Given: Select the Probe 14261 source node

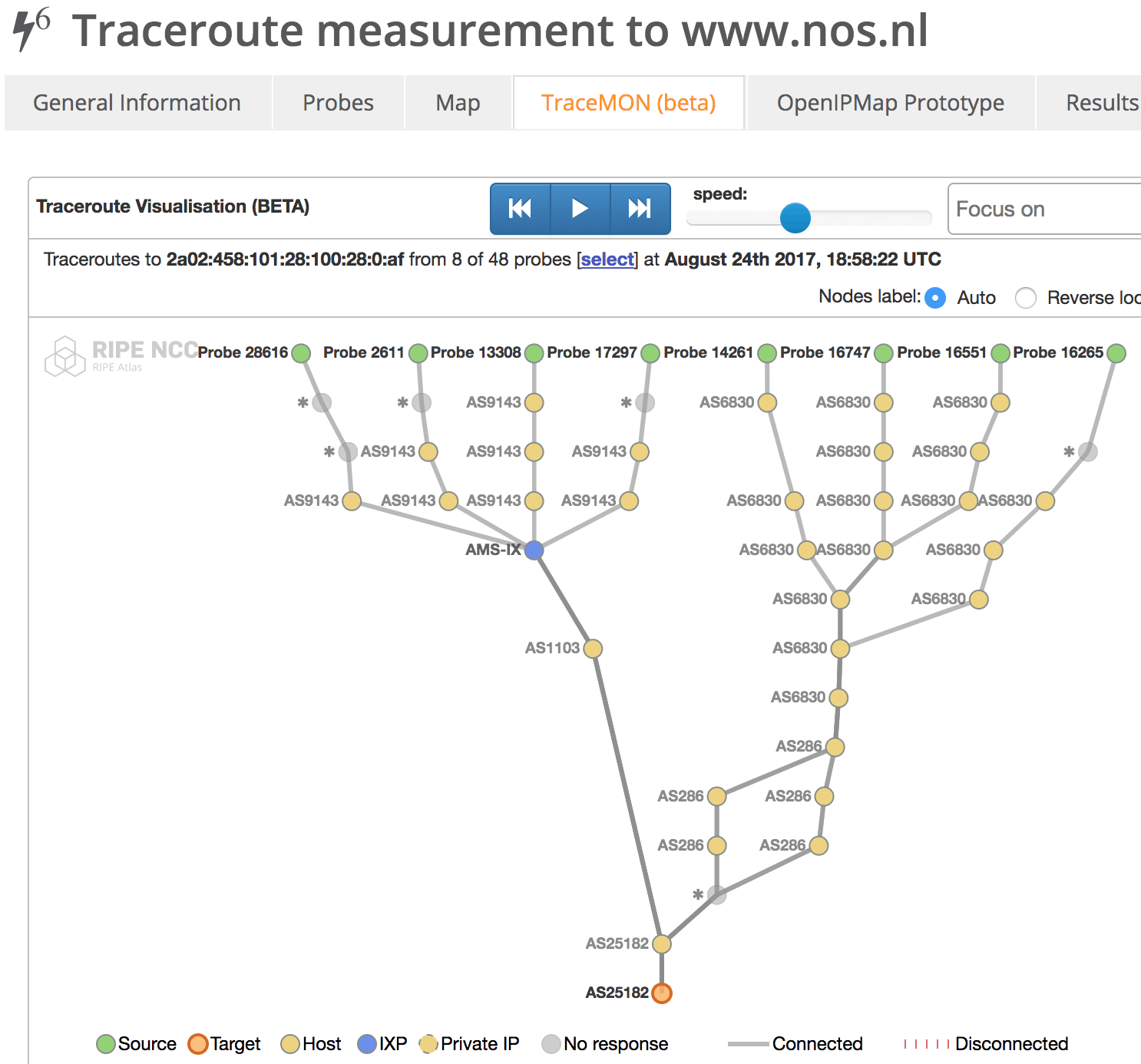Looking at the screenshot, I should click(767, 353).
